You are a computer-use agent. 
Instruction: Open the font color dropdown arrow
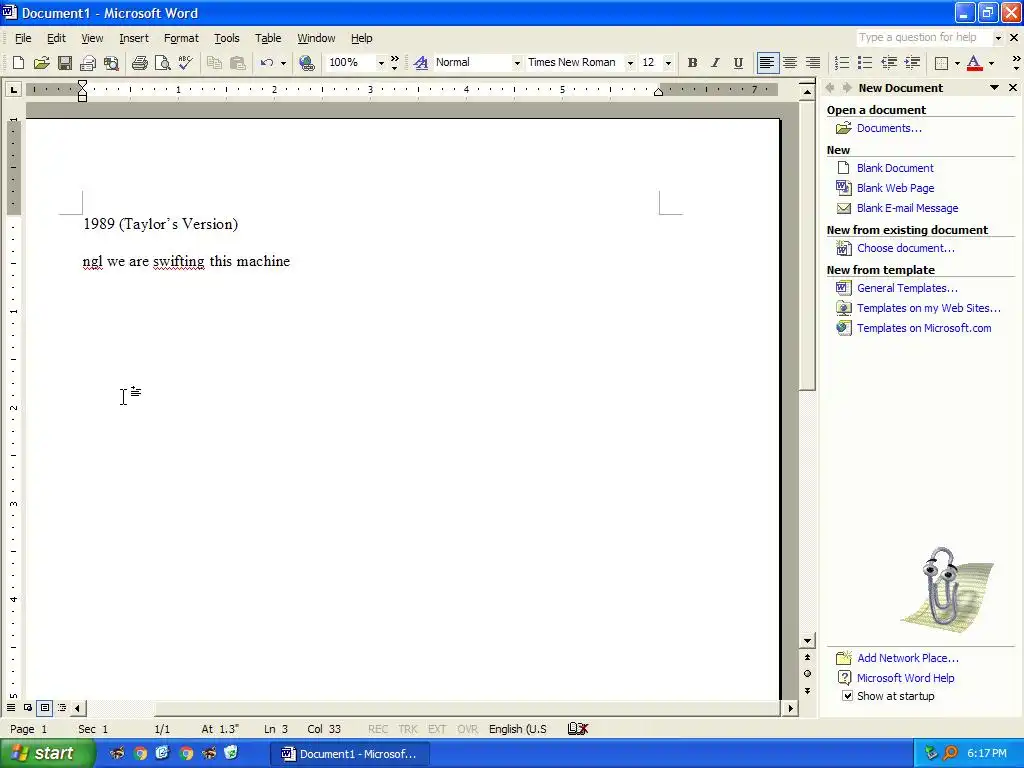pyautogui.click(x=991, y=63)
